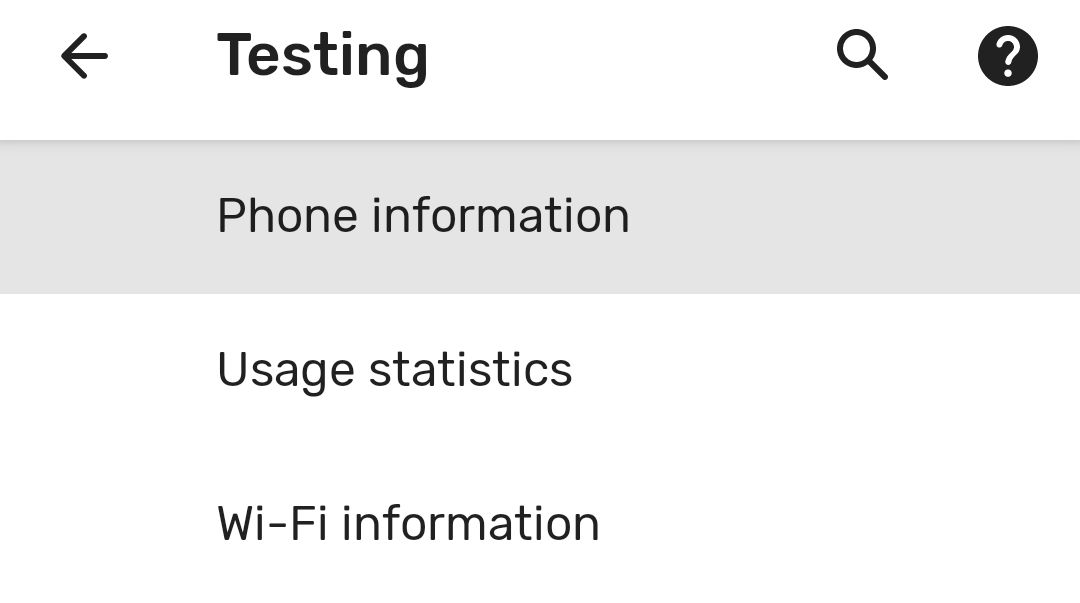Open search with the magnifier icon
Image resolution: width=1080 pixels, height=603 pixels.
(x=862, y=55)
